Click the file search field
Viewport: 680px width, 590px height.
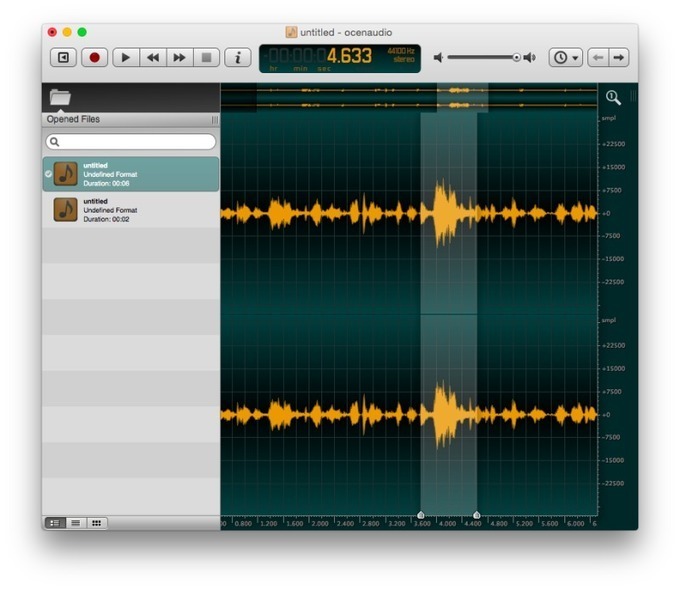(x=131, y=141)
